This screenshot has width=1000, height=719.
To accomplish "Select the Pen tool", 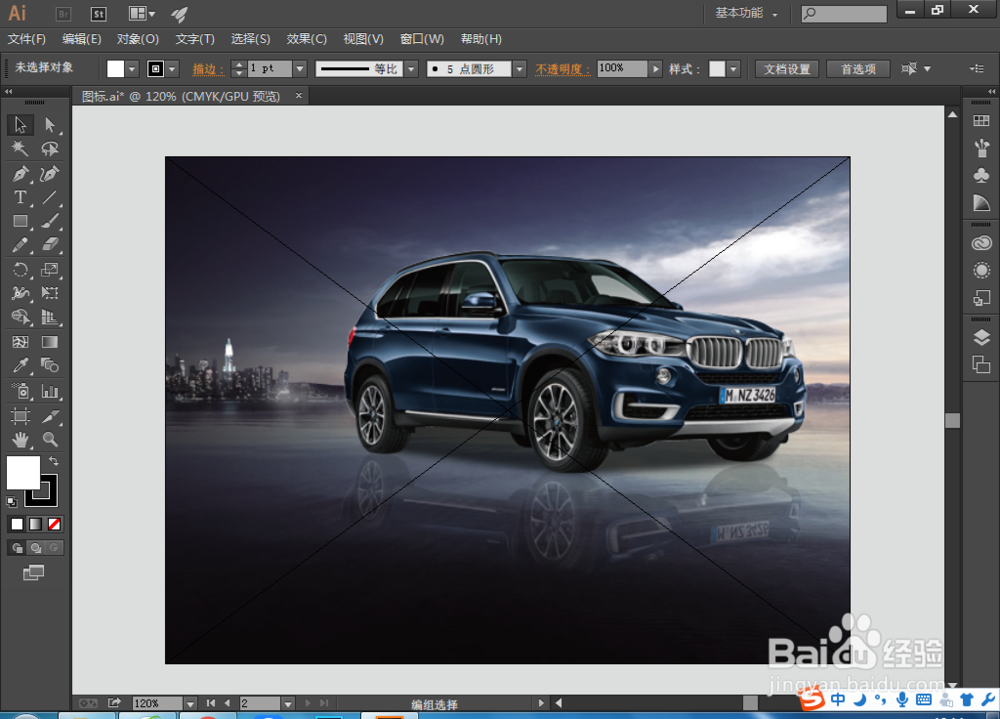I will click(20, 174).
